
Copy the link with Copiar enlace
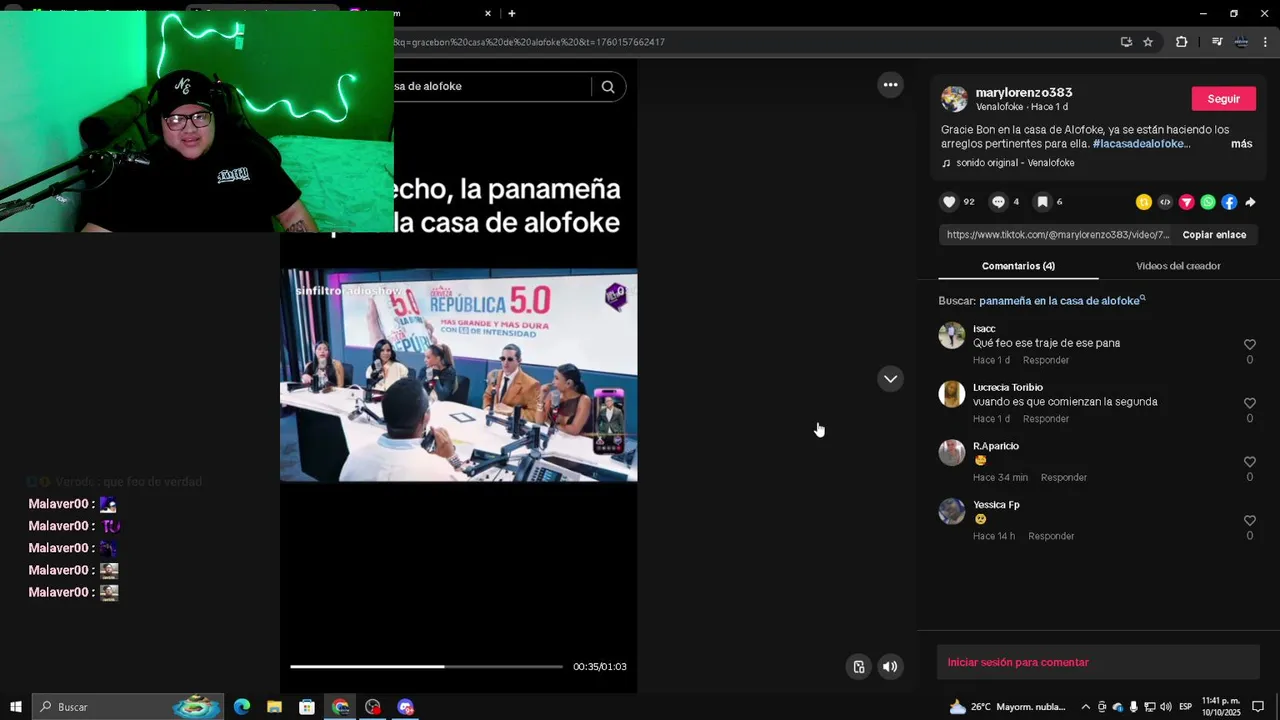click(1214, 235)
